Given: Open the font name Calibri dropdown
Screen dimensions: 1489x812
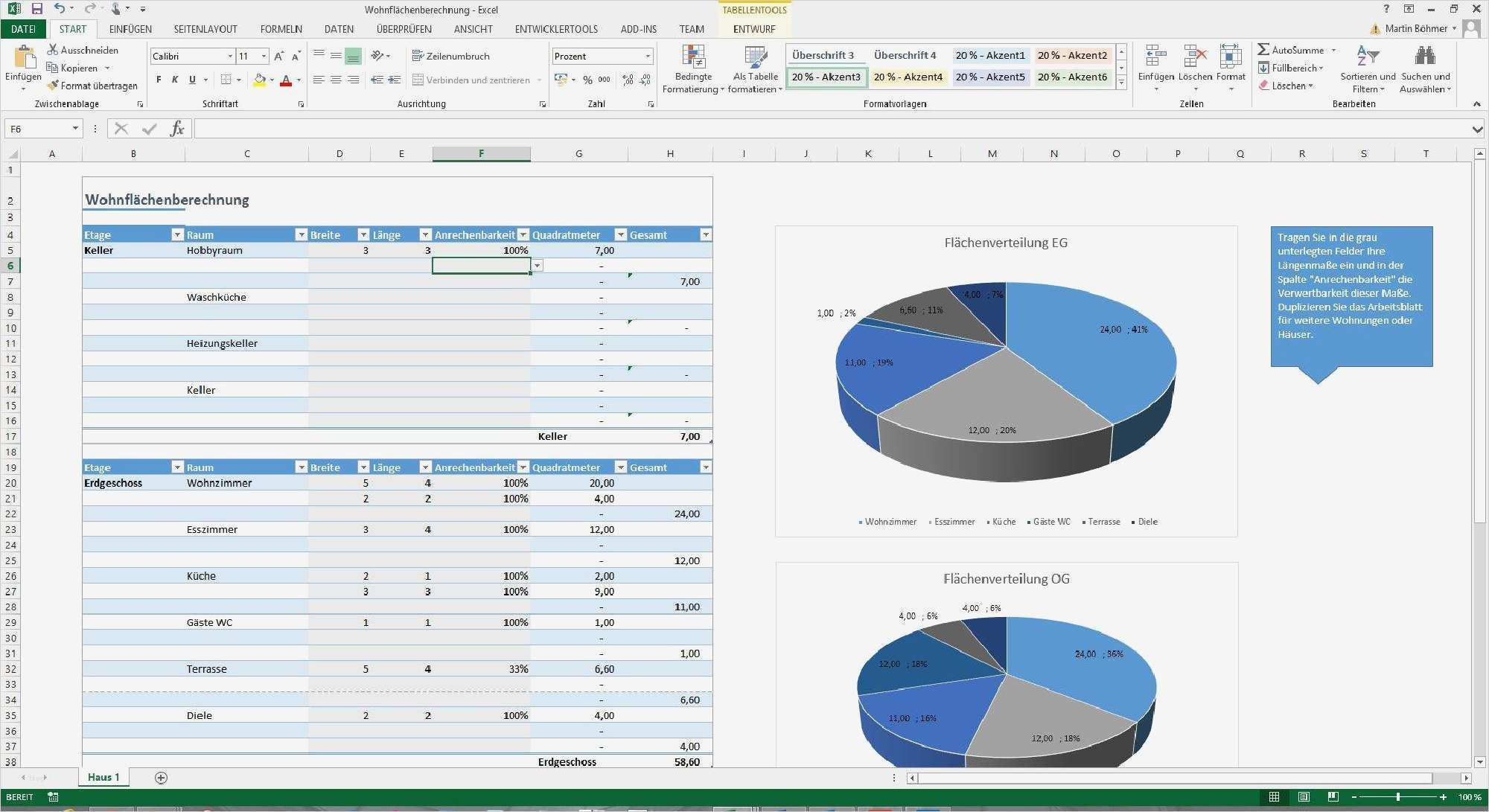Looking at the screenshot, I should 230,56.
